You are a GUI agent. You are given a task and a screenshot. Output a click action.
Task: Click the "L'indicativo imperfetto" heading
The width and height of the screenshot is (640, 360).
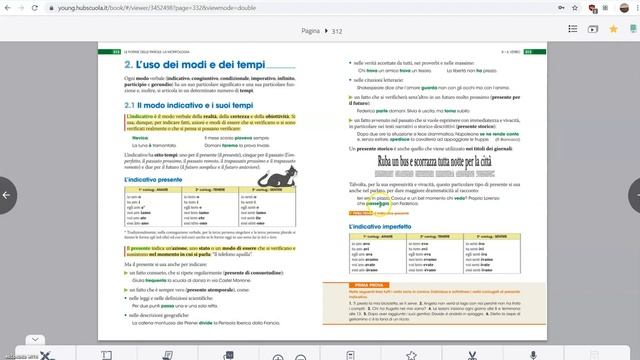pyautogui.click(x=380, y=227)
